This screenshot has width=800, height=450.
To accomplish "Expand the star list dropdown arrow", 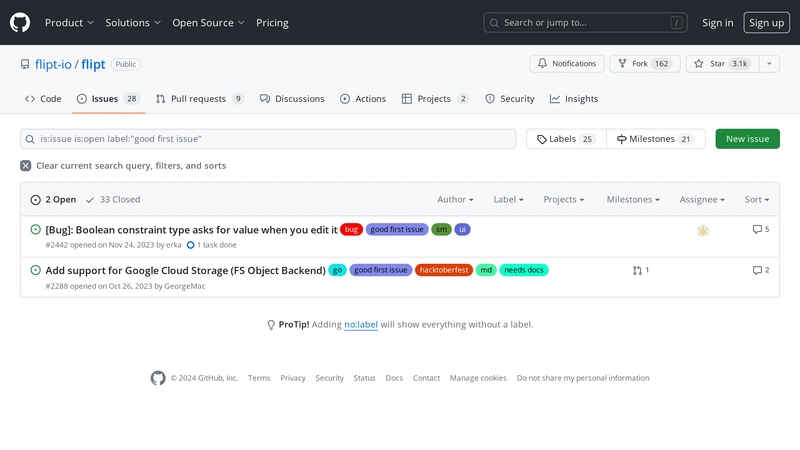I will [769, 64].
